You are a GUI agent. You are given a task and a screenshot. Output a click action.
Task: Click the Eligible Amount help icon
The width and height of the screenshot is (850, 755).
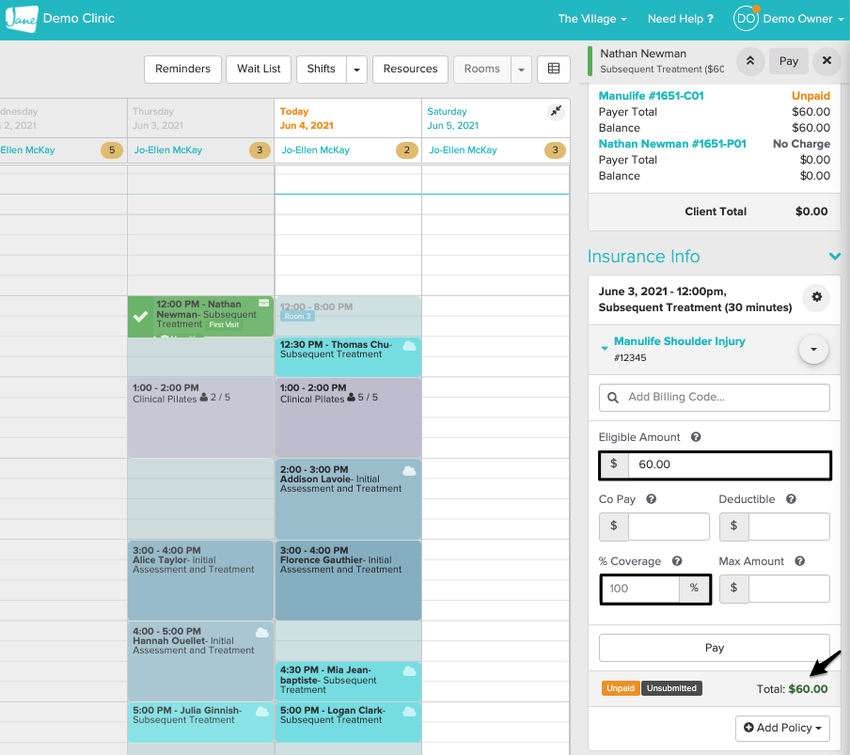(696, 437)
